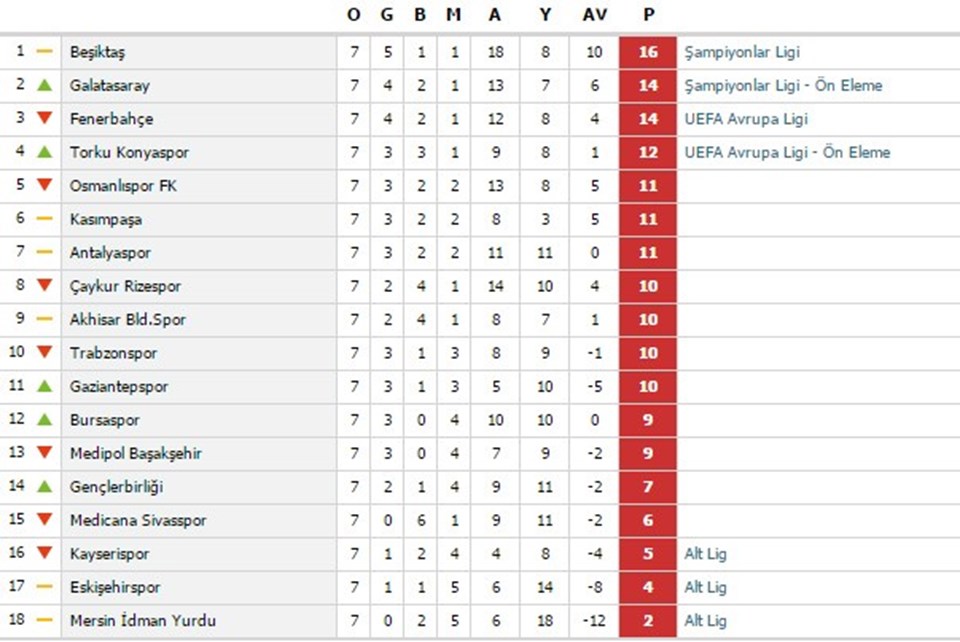960x642 pixels.
Task: Click the green up arrow beside Gençlerbirliği
Action: 44,487
